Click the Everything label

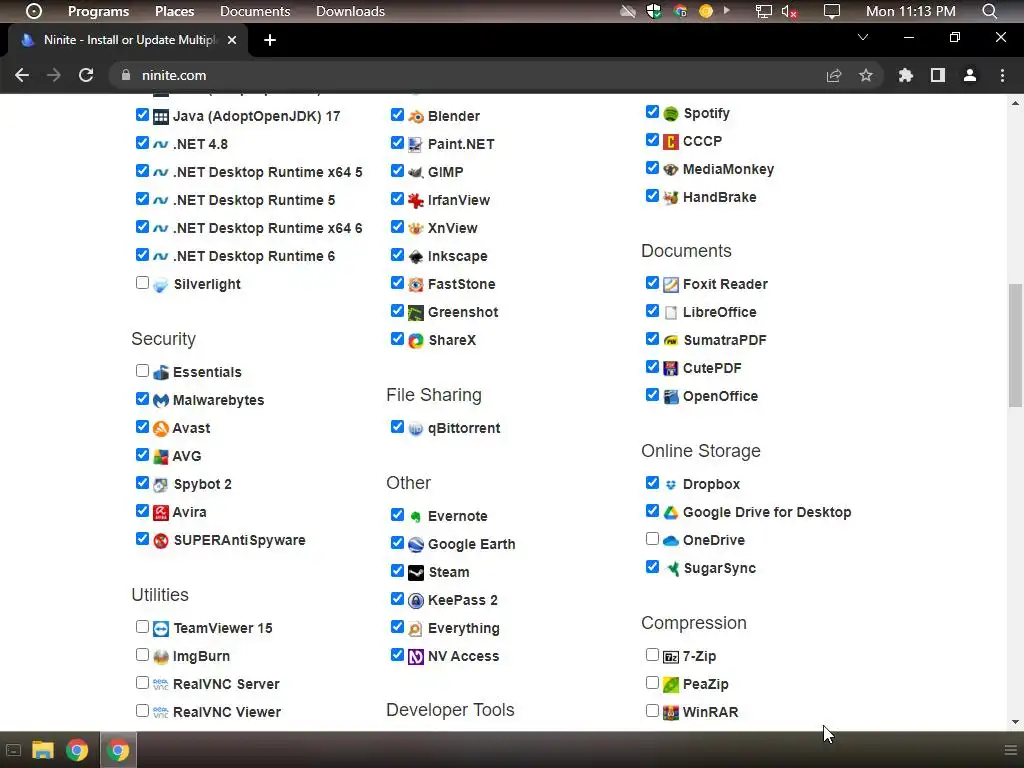pos(464,628)
